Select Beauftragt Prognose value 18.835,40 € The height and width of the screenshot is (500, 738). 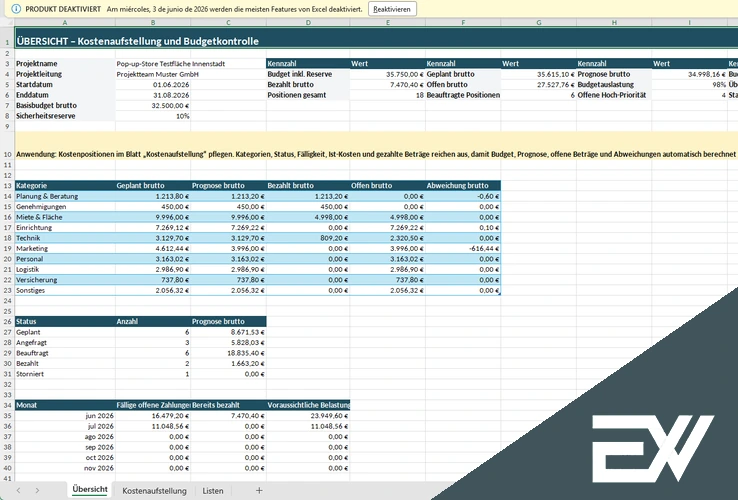[228, 353]
